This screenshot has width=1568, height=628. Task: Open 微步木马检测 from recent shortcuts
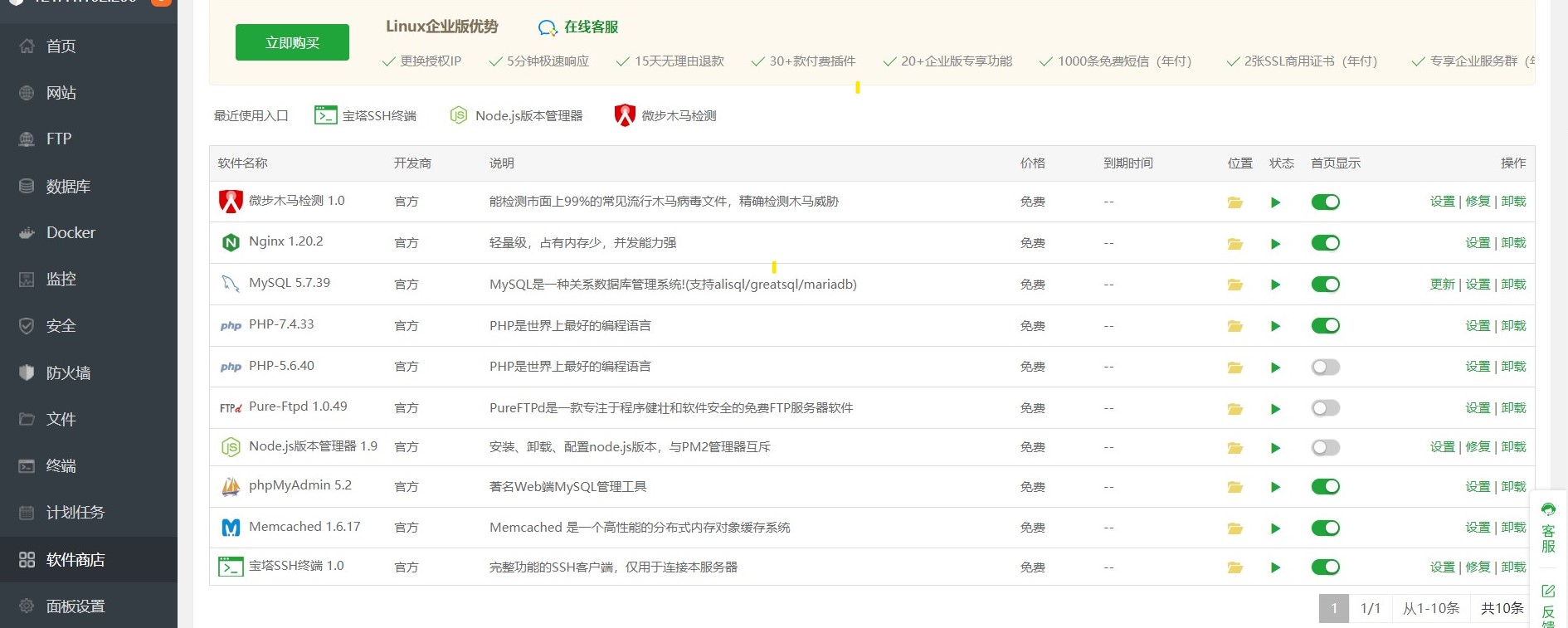click(665, 115)
